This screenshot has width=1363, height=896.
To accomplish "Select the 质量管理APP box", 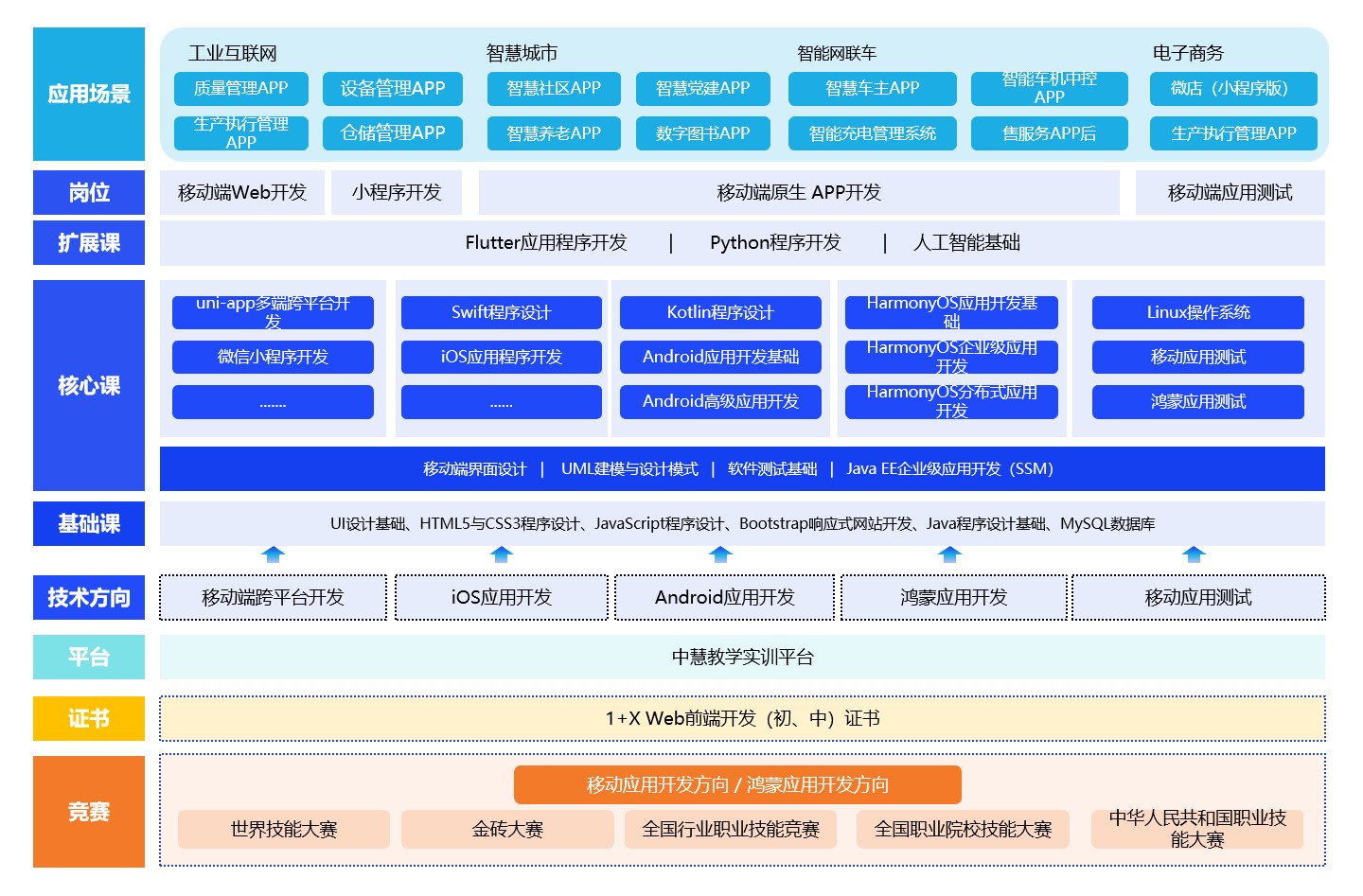I will pos(240,88).
